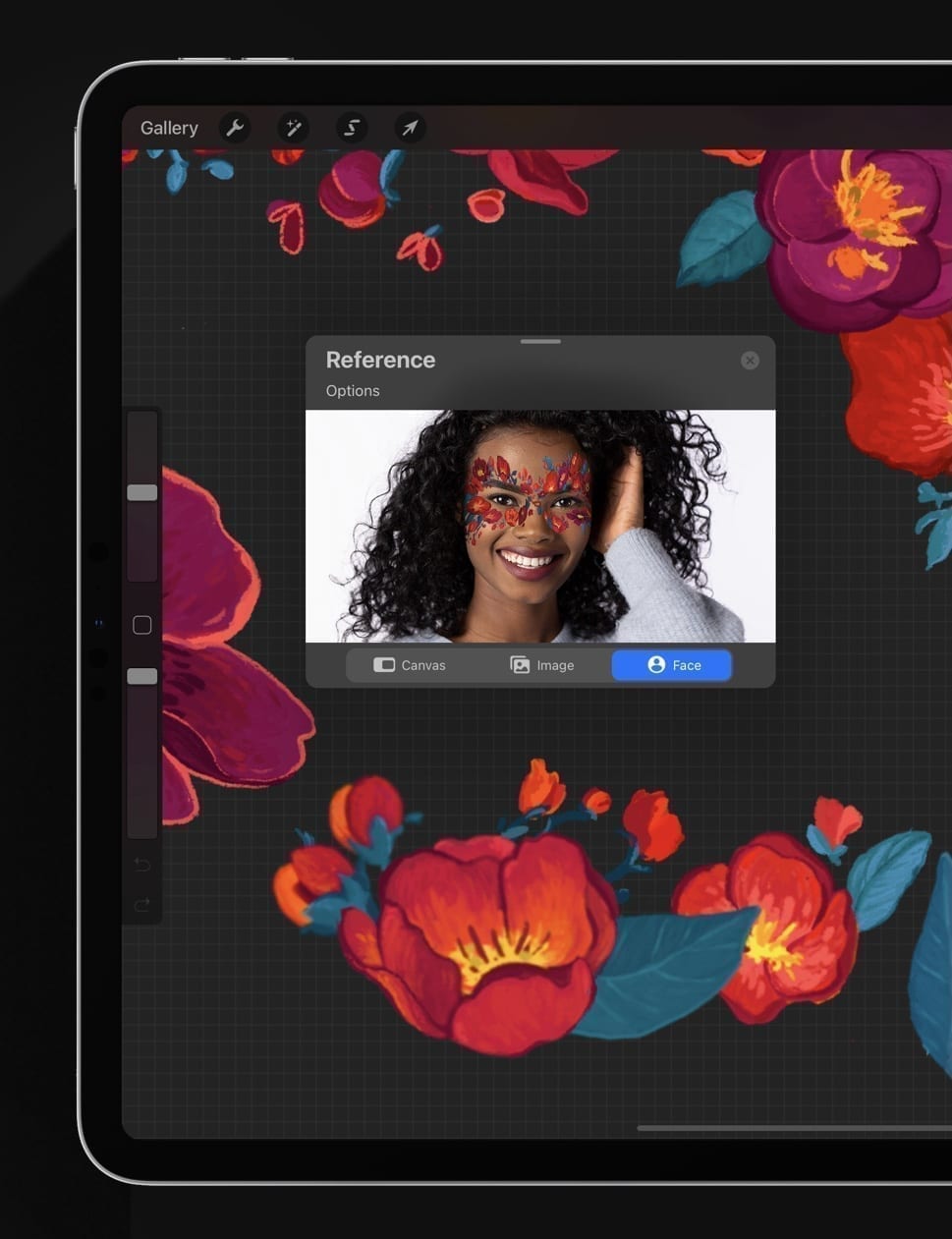Enable Face mode in the Reference panel

671,665
